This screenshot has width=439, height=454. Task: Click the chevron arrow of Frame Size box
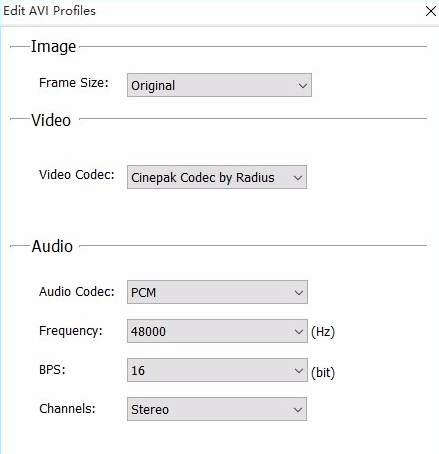click(x=303, y=86)
